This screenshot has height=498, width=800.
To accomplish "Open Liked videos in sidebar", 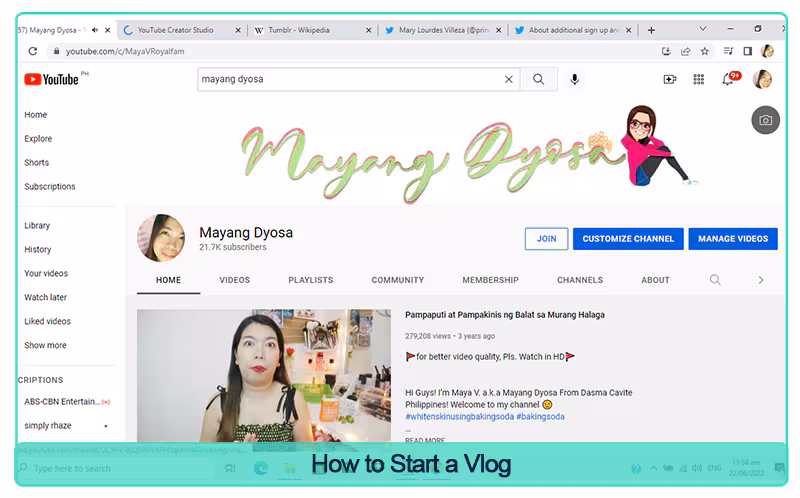I will [x=47, y=321].
